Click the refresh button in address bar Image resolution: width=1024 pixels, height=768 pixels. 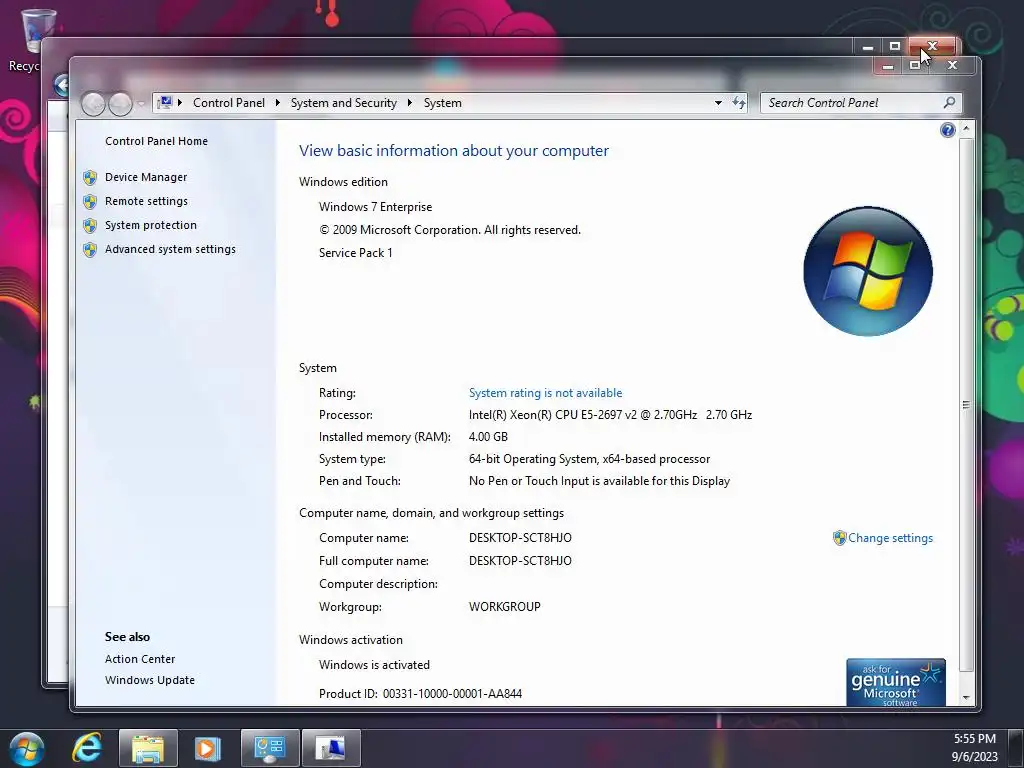[739, 103]
